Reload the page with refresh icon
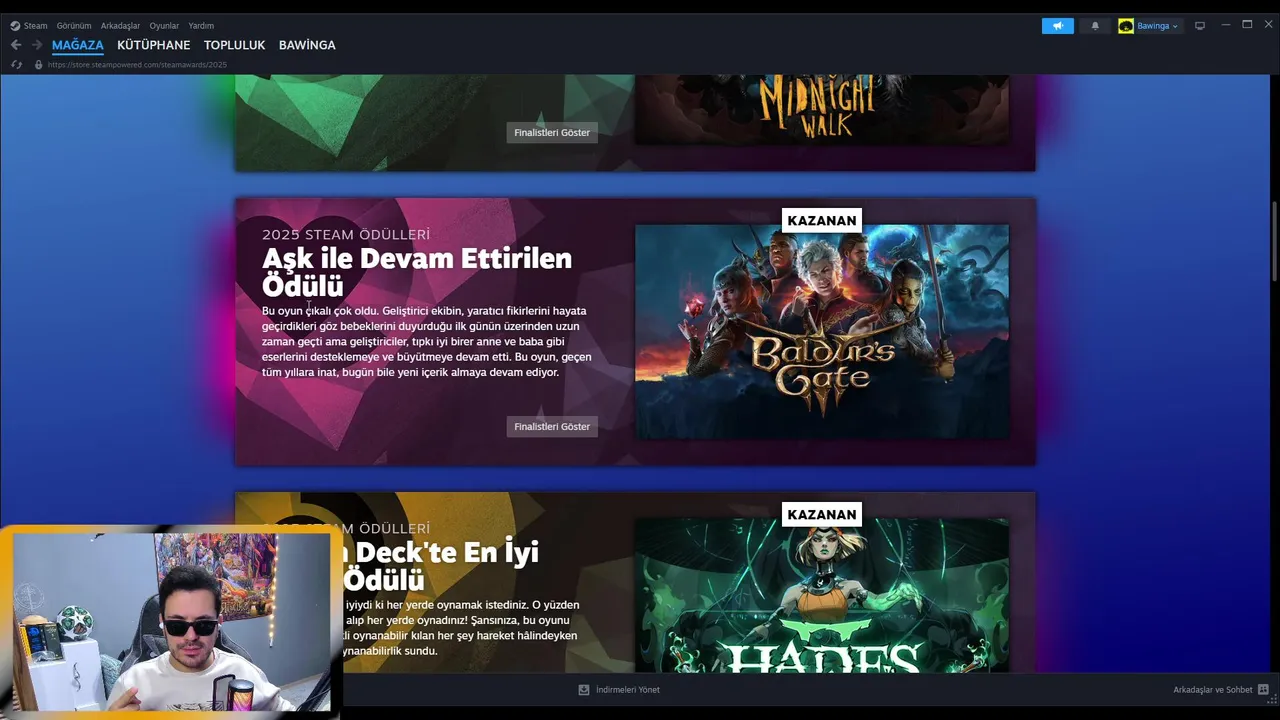The width and height of the screenshot is (1280, 720). point(16,64)
